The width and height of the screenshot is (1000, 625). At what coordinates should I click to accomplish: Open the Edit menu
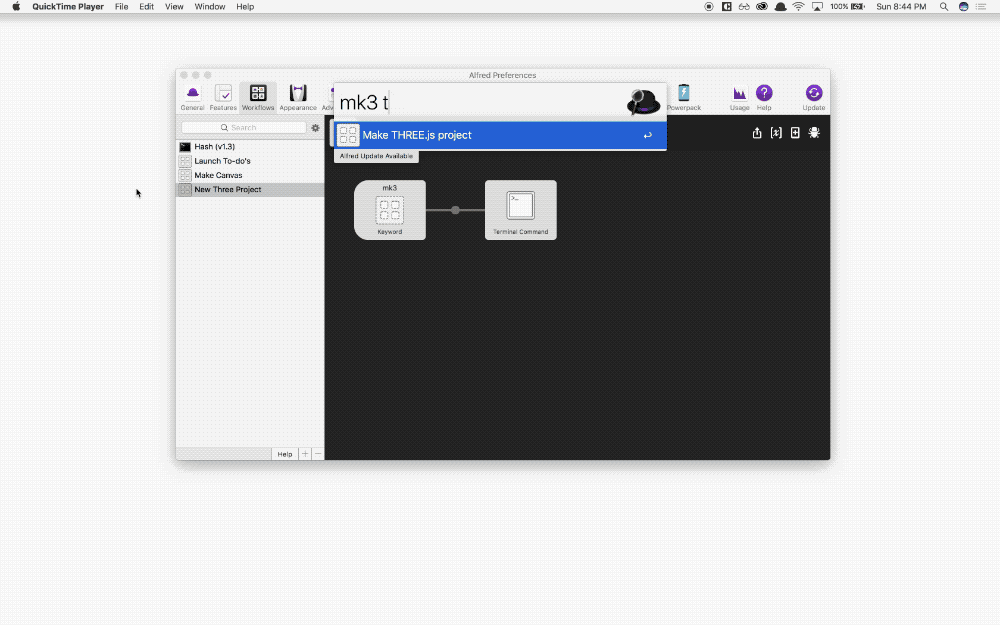147,6
